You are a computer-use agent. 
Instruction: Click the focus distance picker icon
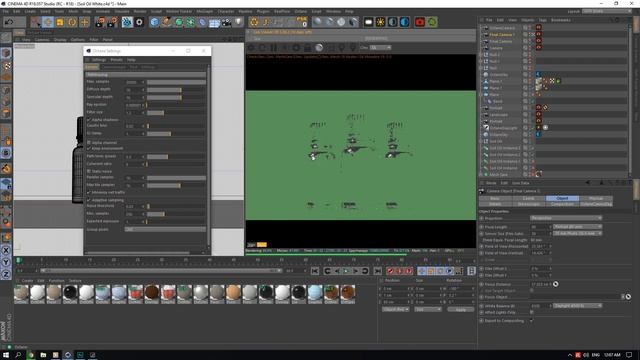(556, 284)
